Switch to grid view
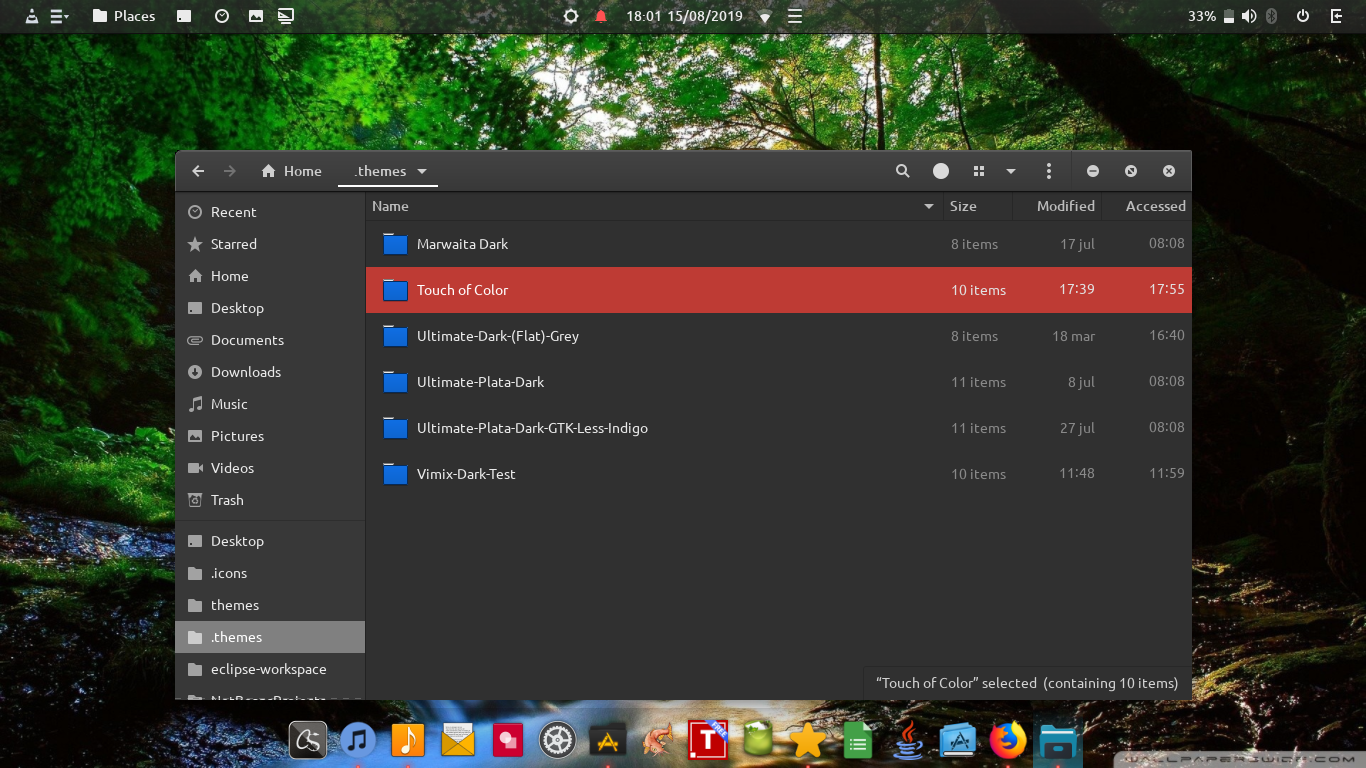1366x768 pixels. 979,171
